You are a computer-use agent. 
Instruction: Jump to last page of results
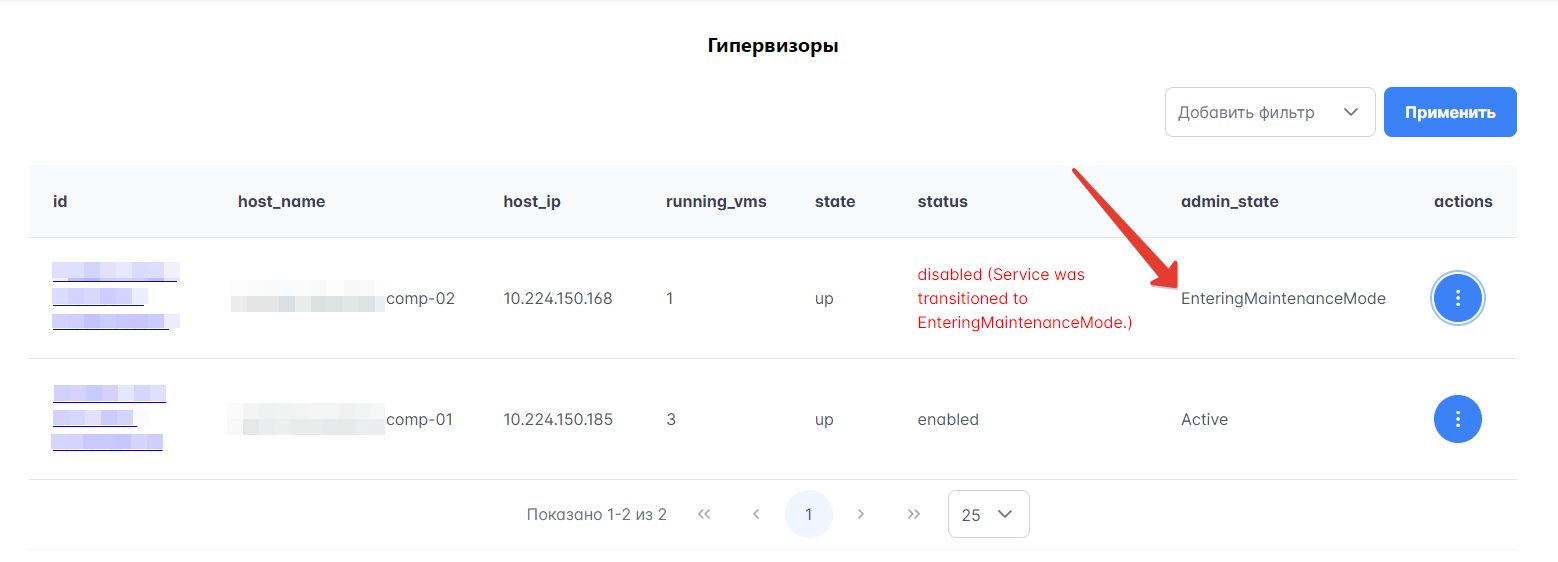(x=913, y=514)
